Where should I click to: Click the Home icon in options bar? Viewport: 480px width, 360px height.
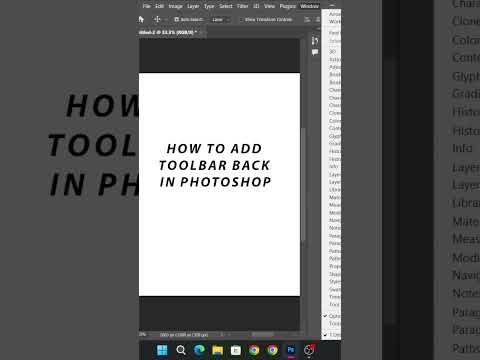click(x=141, y=19)
